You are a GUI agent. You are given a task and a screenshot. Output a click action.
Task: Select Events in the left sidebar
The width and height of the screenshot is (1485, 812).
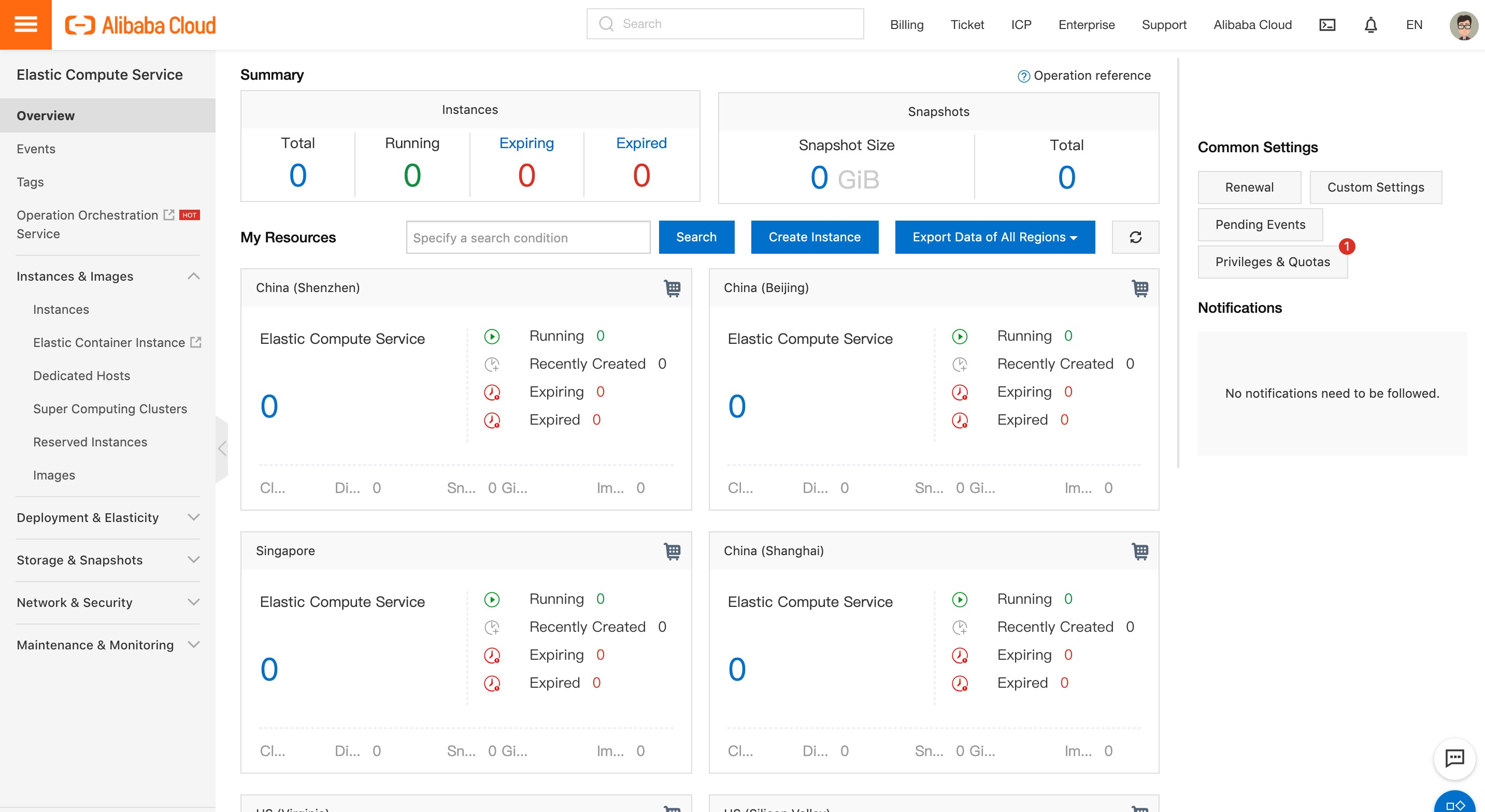tap(36, 149)
